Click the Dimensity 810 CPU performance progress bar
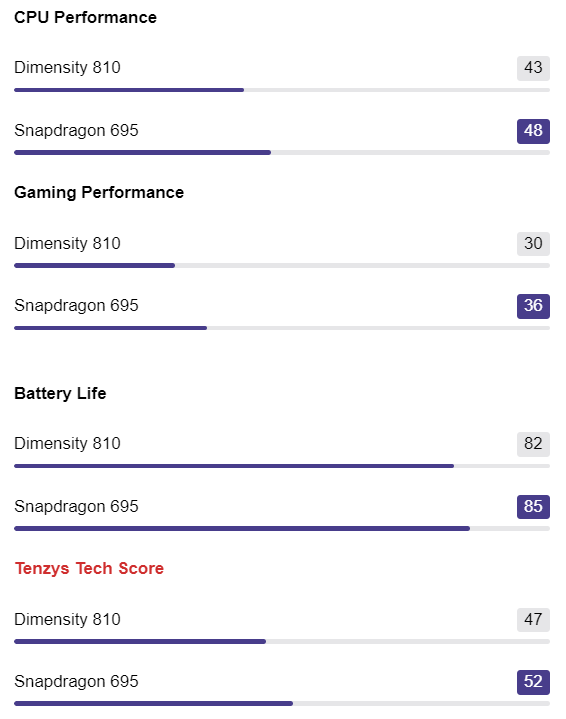 click(282, 90)
